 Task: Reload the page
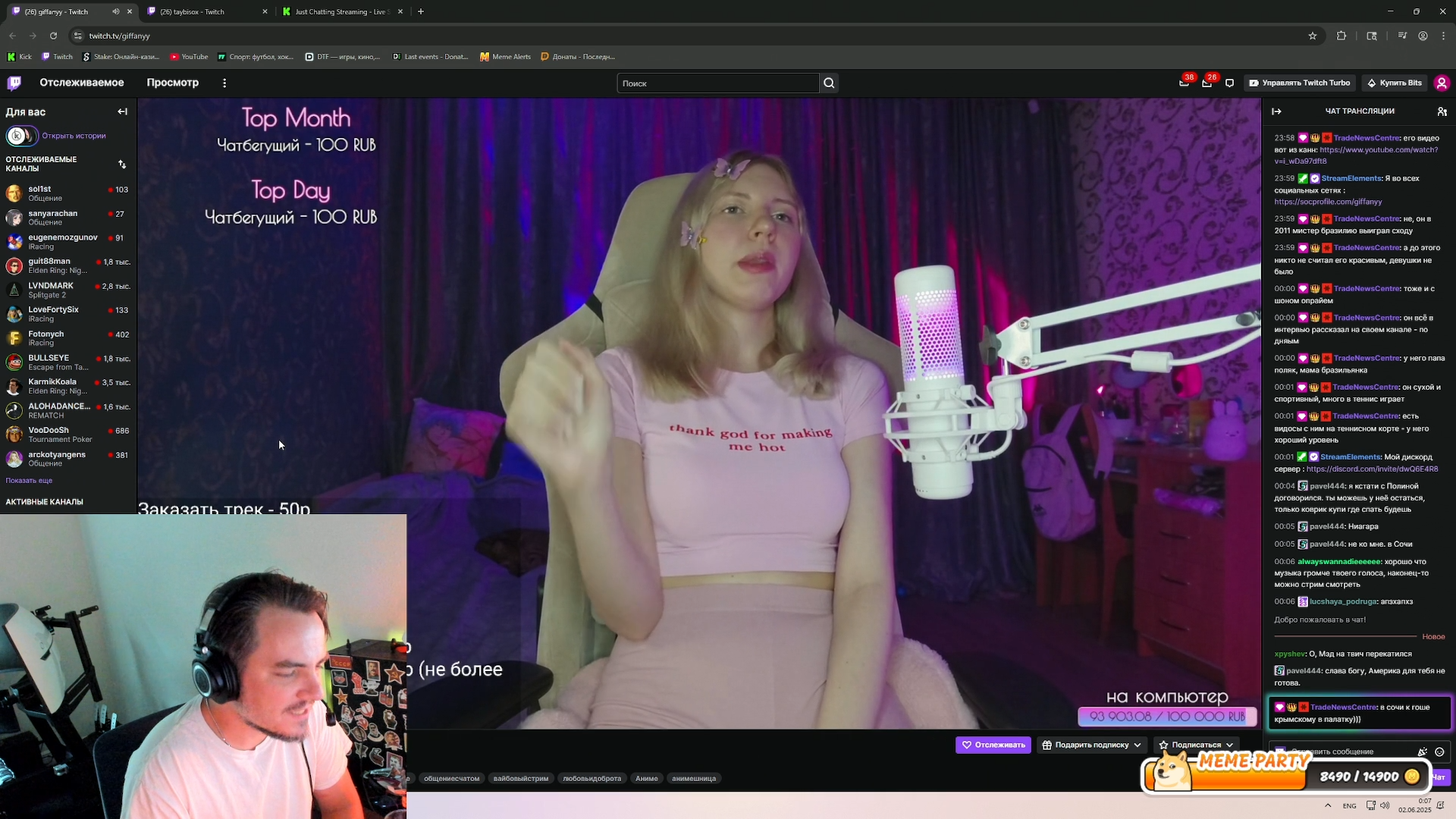coord(53,36)
